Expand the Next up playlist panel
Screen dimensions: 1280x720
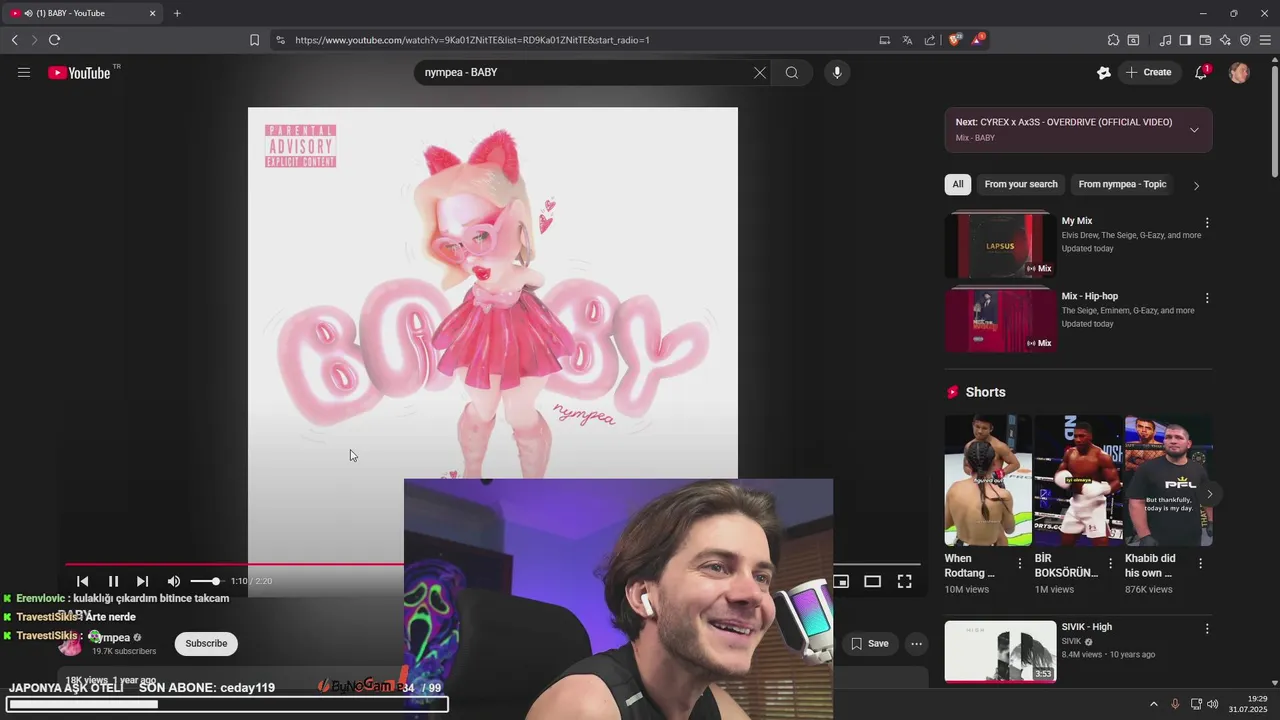tap(1194, 130)
